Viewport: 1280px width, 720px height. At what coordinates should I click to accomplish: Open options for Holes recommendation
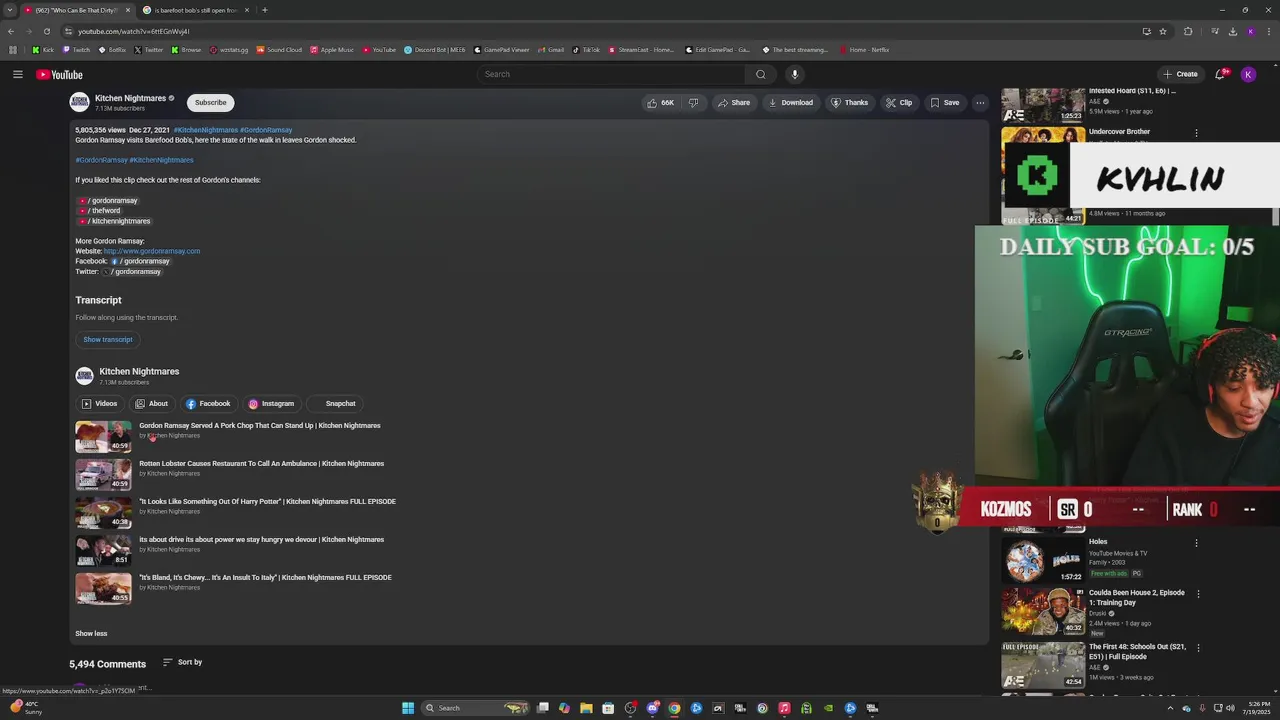(1196, 543)
